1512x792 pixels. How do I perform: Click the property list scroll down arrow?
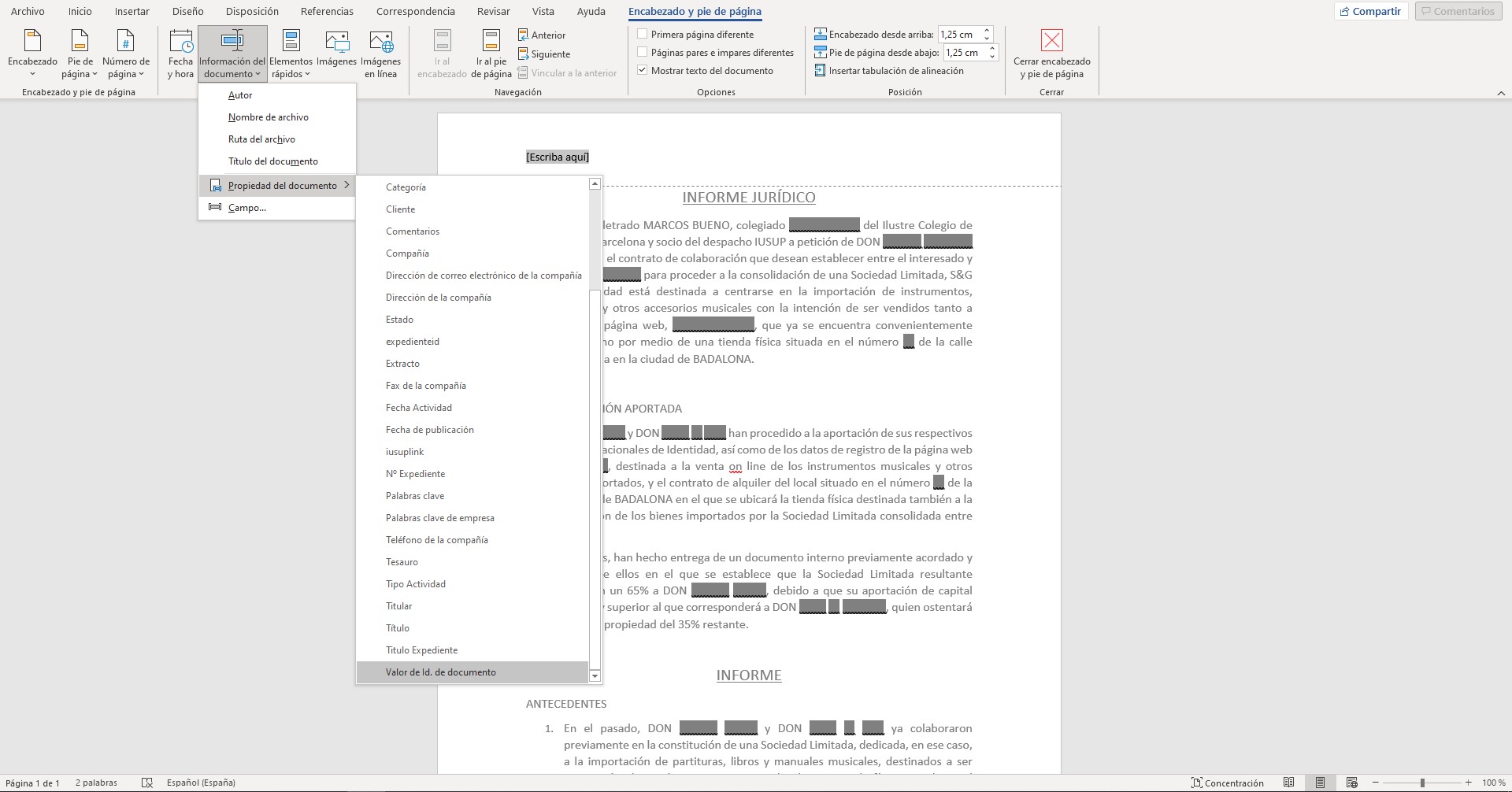(x=595, y=675)
